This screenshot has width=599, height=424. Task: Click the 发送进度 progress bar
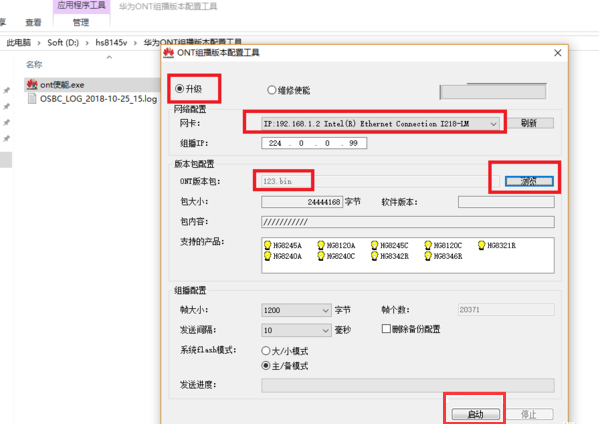click(408, 385)
